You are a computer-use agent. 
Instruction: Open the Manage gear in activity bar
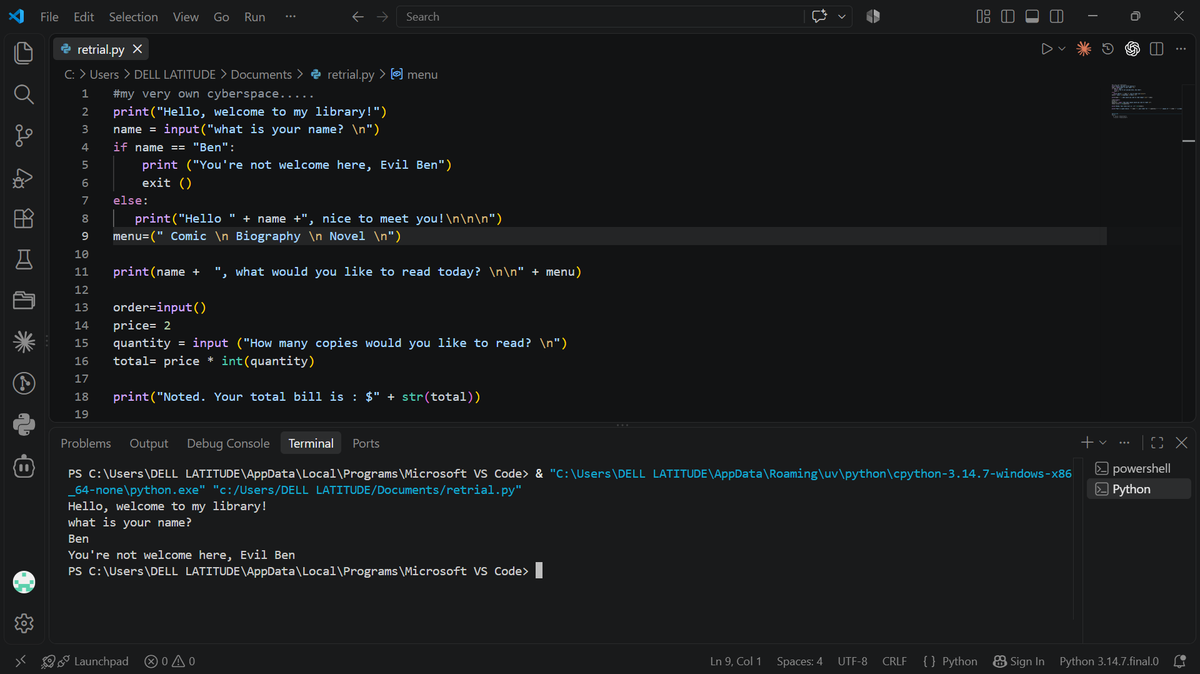(24, 624)
